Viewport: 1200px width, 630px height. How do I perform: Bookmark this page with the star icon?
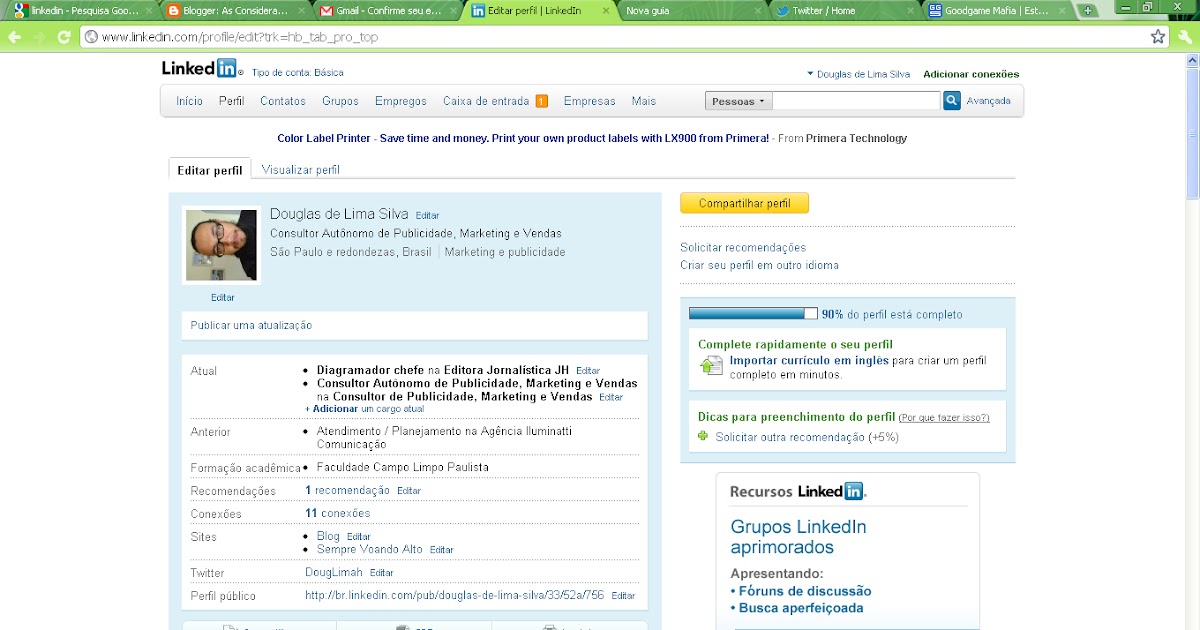1158,37
